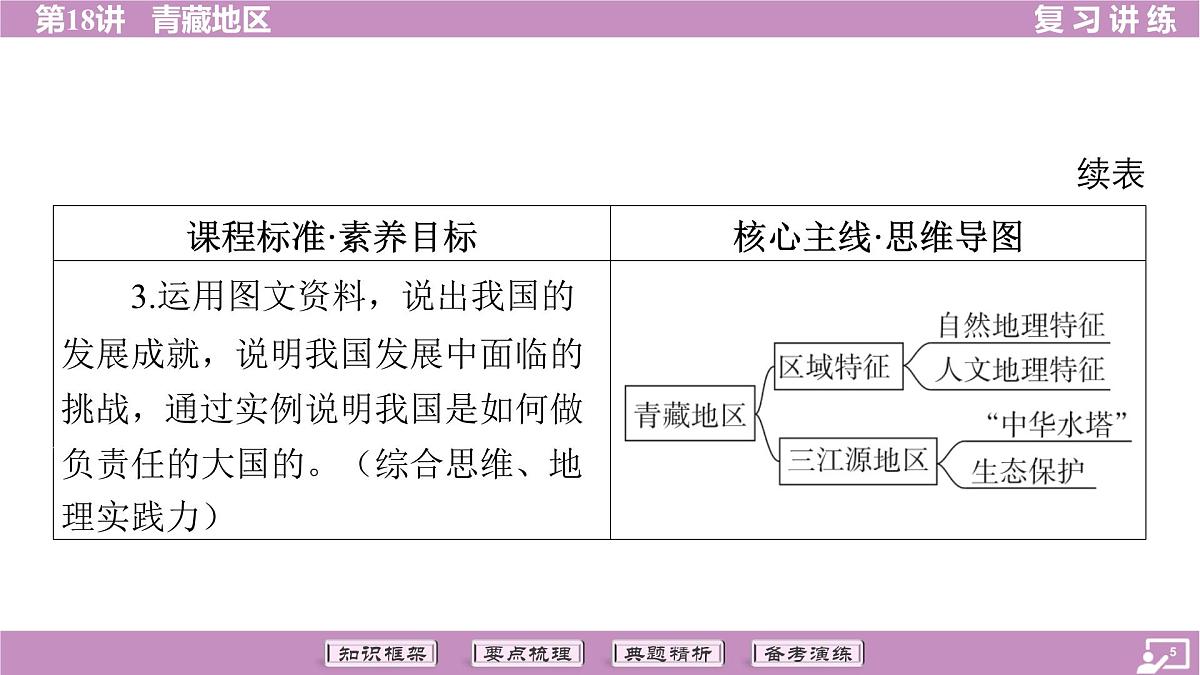Click the 人文地理特征 branch label
Viewport: 1200px width, 675px height.
coord(1021,371)
